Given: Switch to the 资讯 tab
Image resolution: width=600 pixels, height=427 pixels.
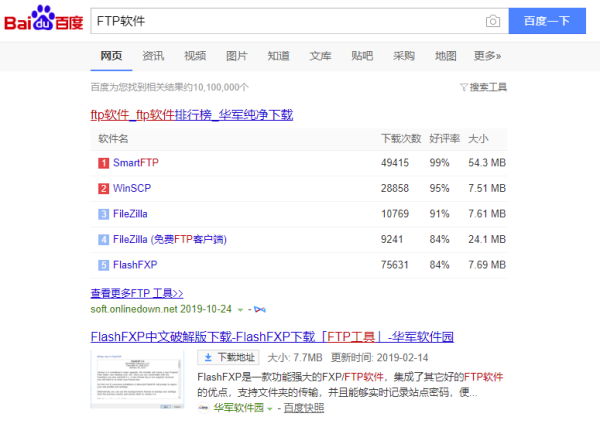Looking at the screenshot, I should pos(153,56).
